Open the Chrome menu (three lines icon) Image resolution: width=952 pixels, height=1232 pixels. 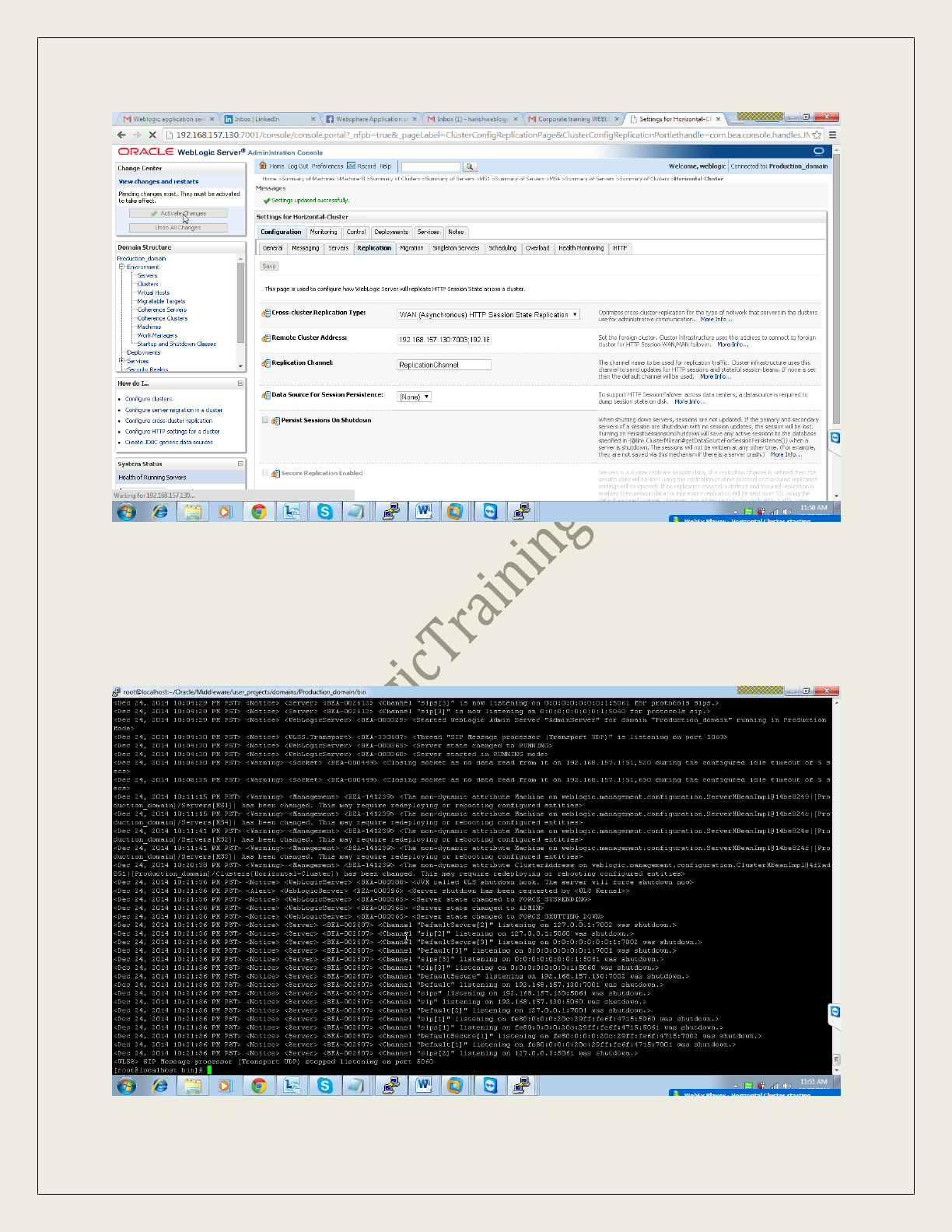tap(832, 135)
